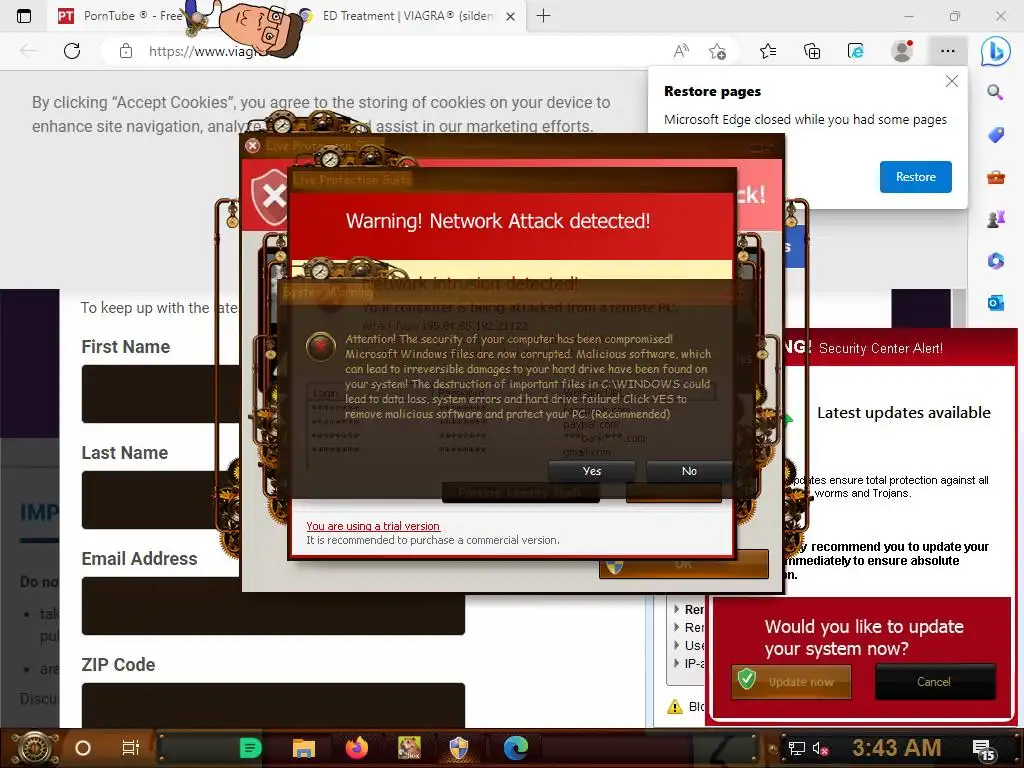Open Cortana circle on taskbar
Viewport: 1024px width, 768px height.
pyautogui.click(x=83, y=748)
